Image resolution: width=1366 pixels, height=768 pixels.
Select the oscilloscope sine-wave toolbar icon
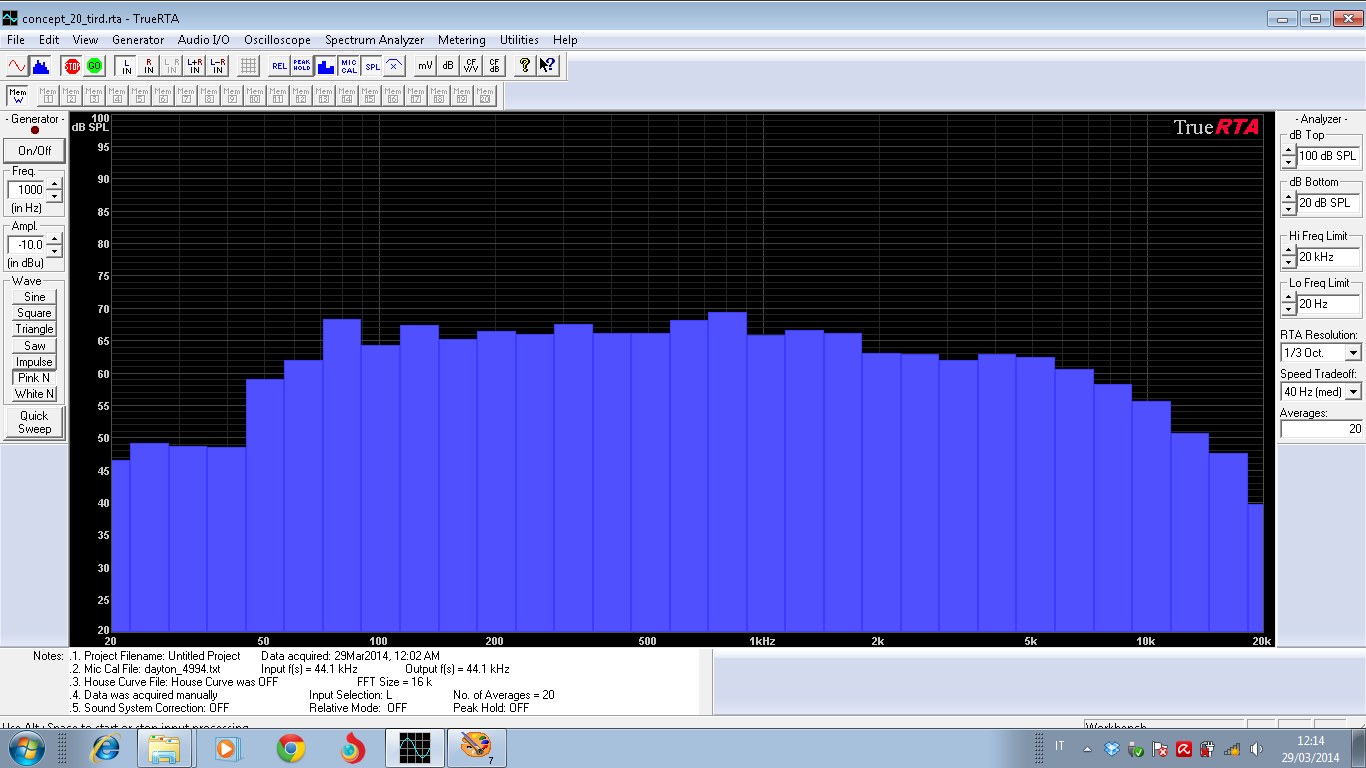click(17, 66)
